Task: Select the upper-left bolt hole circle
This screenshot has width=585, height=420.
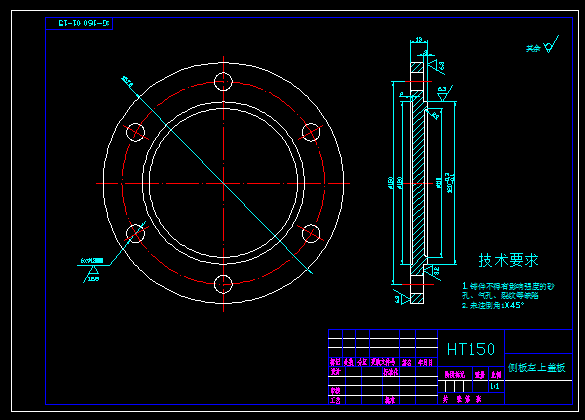Action: 135,132
